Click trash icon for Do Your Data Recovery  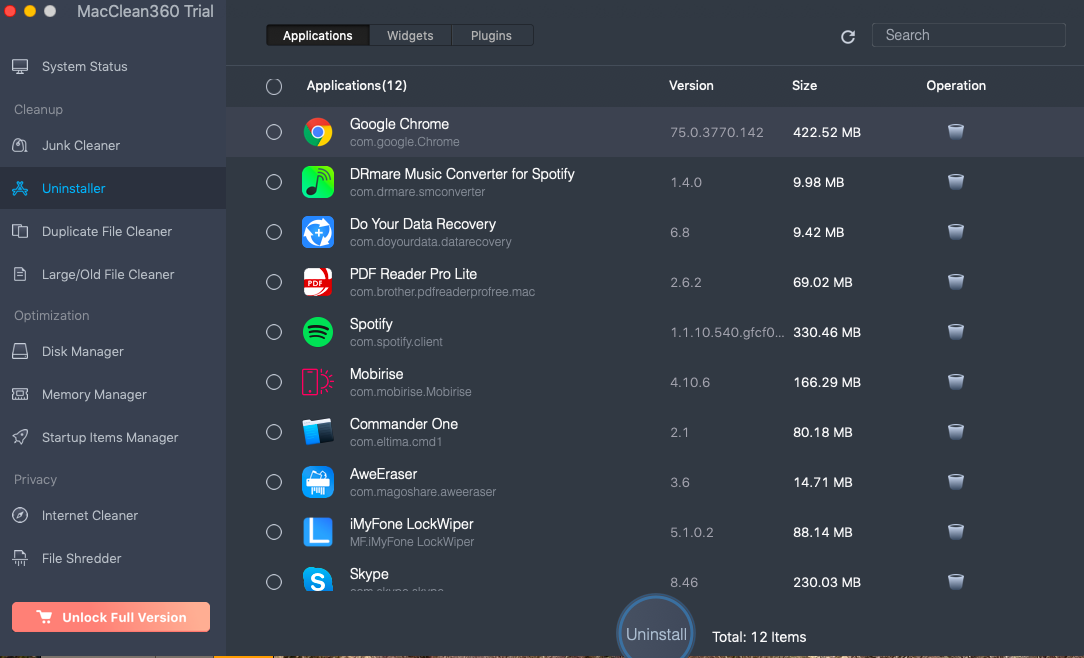pos(955,232)
